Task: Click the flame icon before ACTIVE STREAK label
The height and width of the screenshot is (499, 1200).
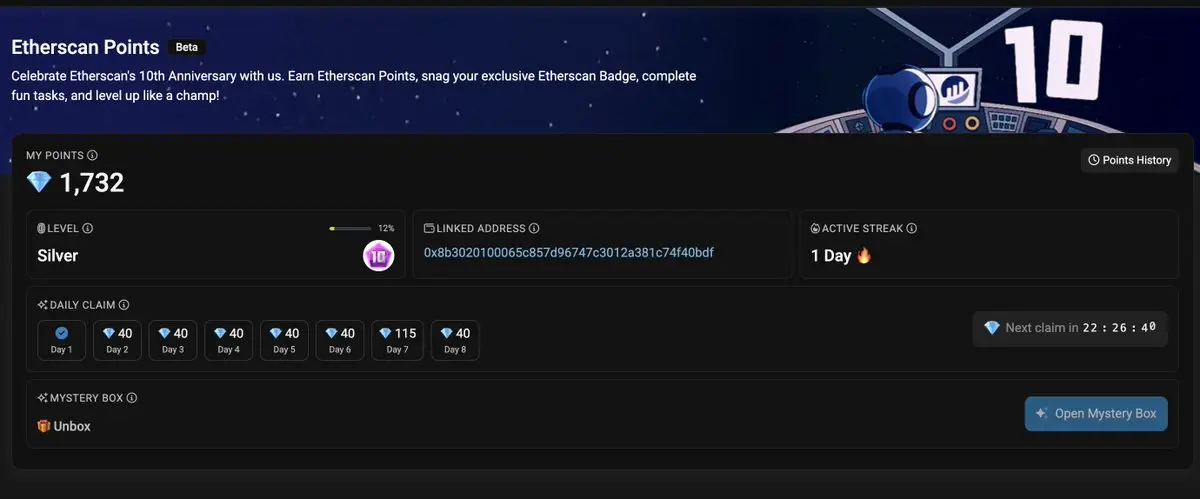Action: pyautogui.click(x=814, y=229)
